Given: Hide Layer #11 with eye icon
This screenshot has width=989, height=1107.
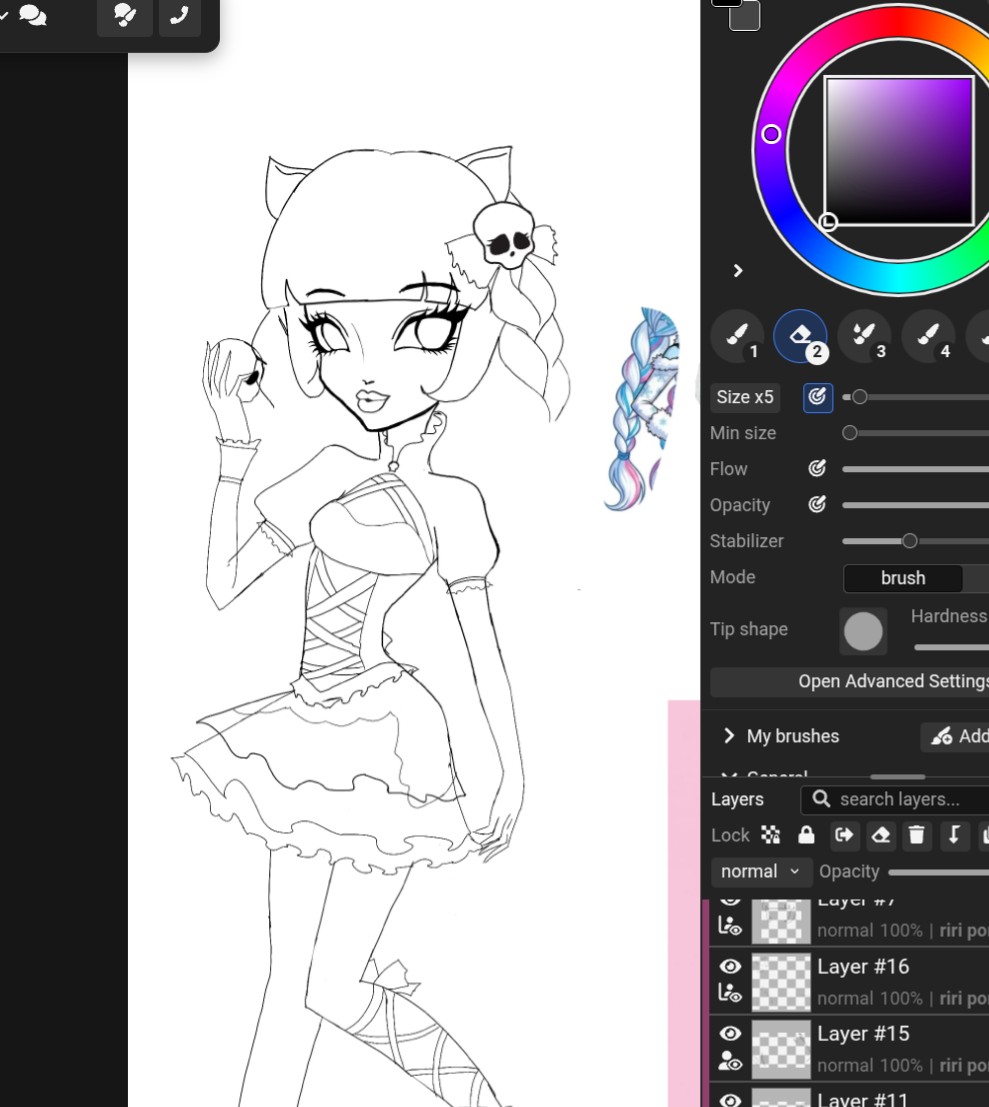Looking at the screenshot, I should 730,1100.
